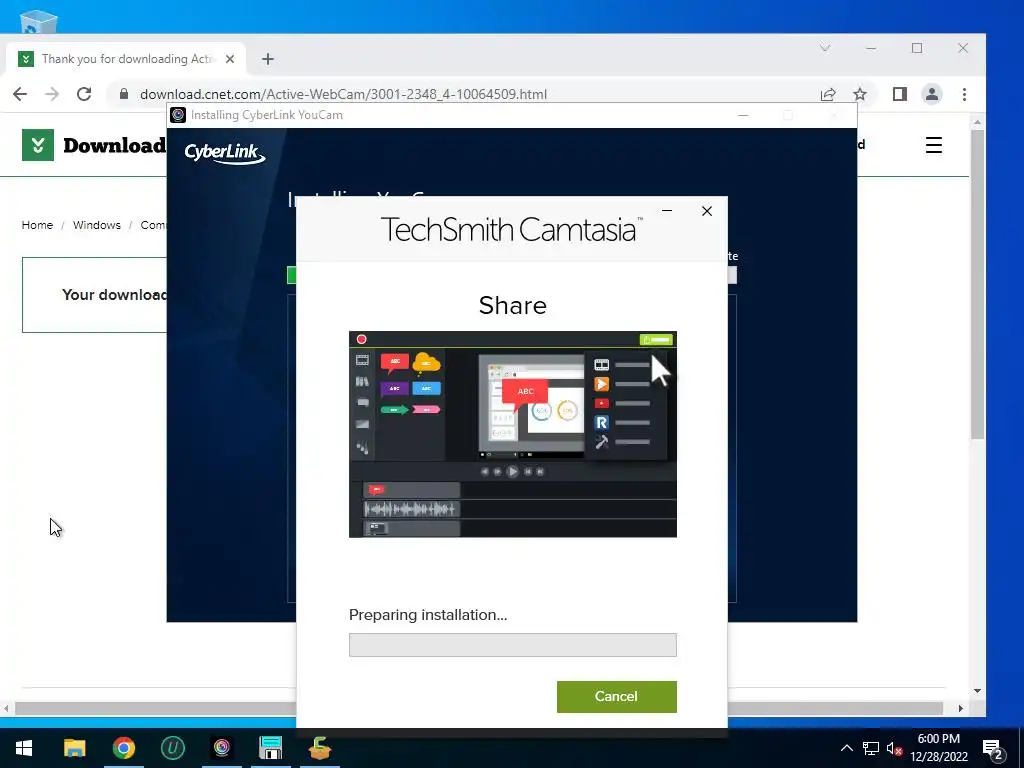Screen dimensions: 1024x768
Task: Open the Camtasia setup box taskbar icon
Action: 320,748
